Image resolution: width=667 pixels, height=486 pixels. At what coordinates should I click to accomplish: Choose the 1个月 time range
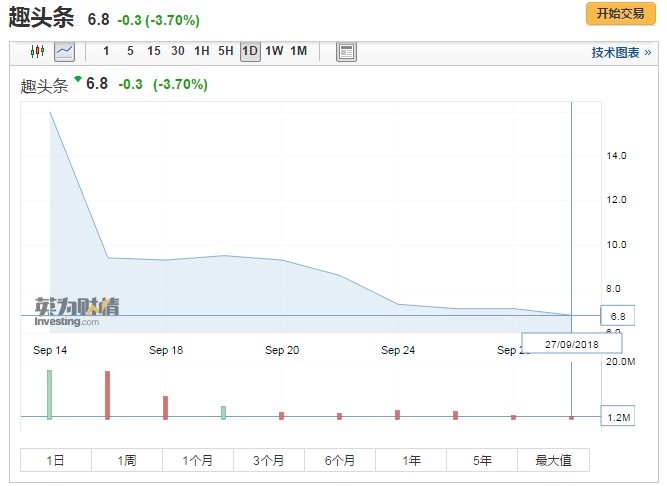click(x=198, y=460)
